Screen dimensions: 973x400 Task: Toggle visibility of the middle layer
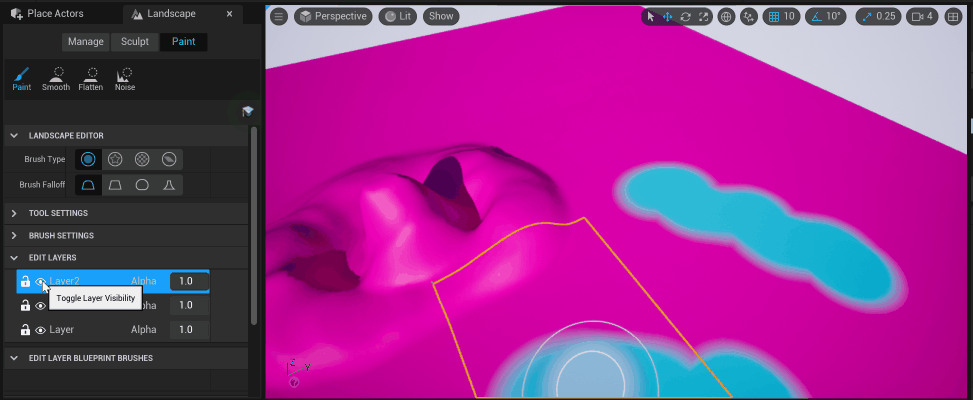coord(40,306)
